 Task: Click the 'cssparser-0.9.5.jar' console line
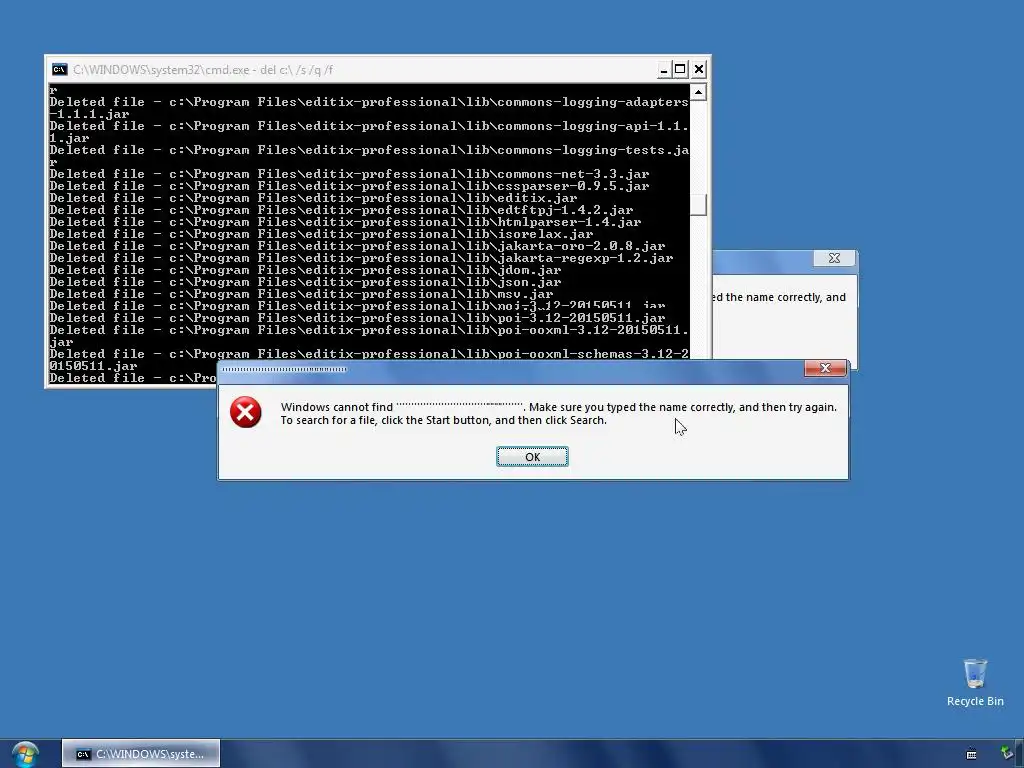tap(349, 186)
